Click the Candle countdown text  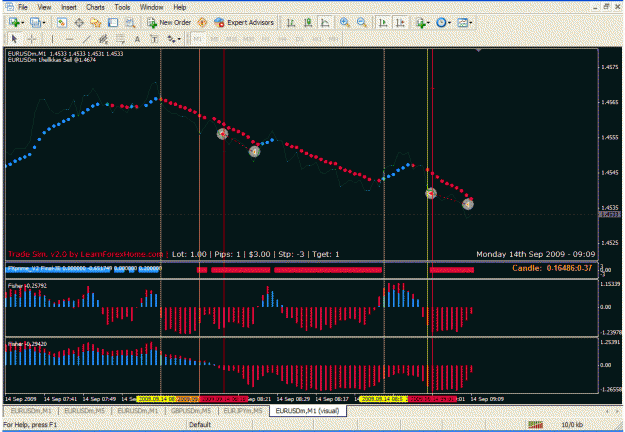(552, 268)
